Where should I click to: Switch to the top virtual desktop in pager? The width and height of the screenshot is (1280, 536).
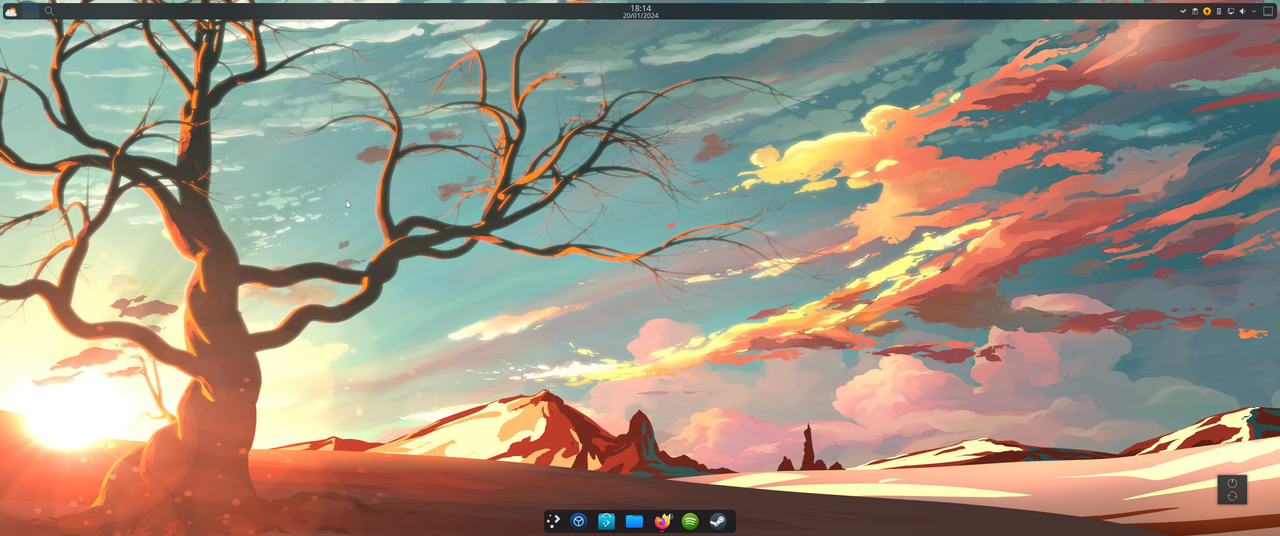[x=30, y=7]
